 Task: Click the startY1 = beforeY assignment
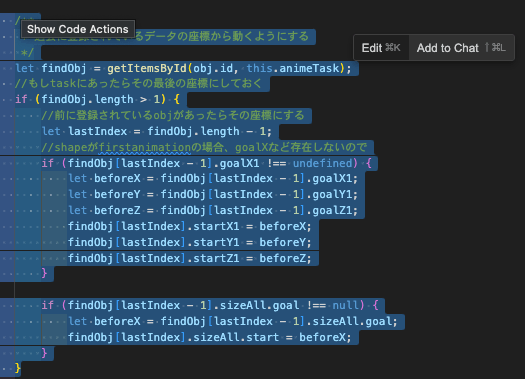coord(190,242)
